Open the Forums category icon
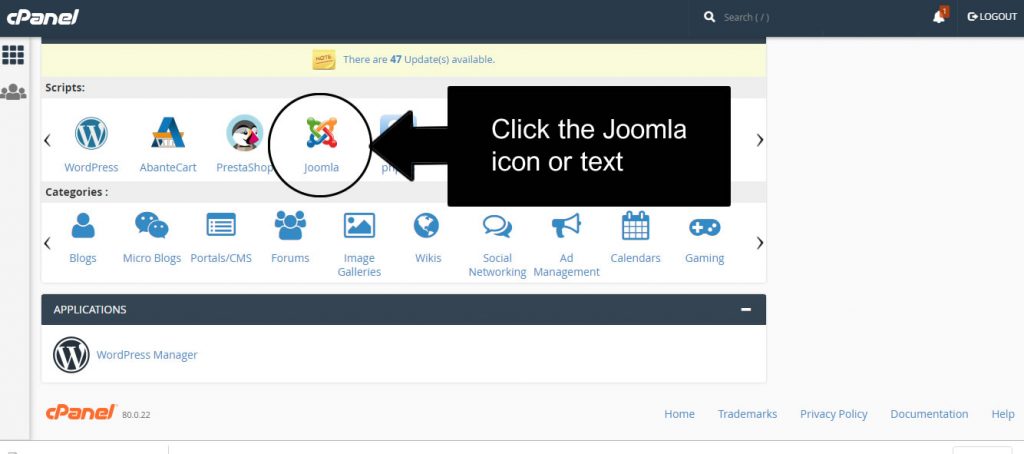Image resolution: width=1024 pixels, height=454 pixels. click(290, 225)
